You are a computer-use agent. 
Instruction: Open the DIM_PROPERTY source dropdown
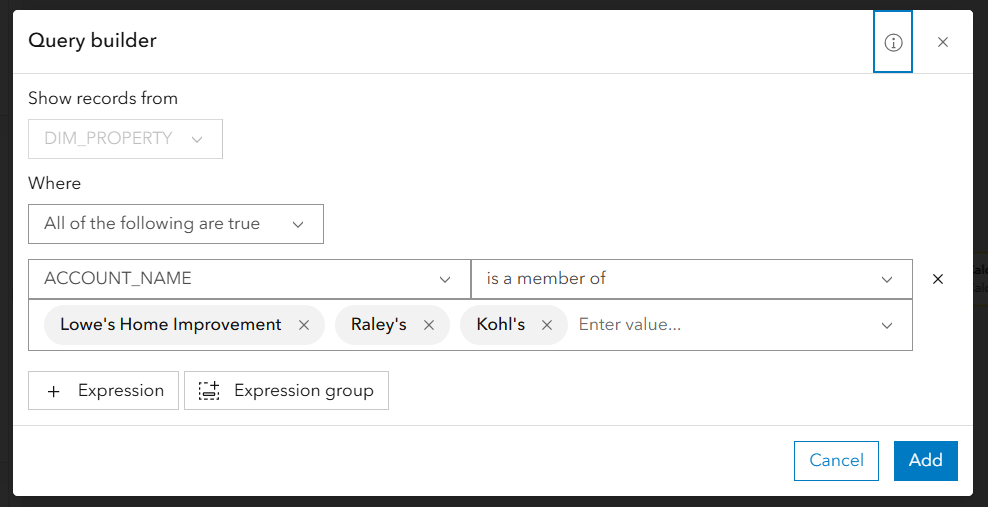[125, 139]
